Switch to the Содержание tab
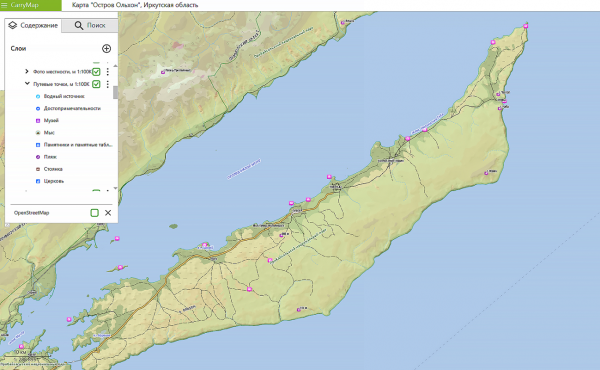This screenshot has width=600, height=370. click(33, 25)
